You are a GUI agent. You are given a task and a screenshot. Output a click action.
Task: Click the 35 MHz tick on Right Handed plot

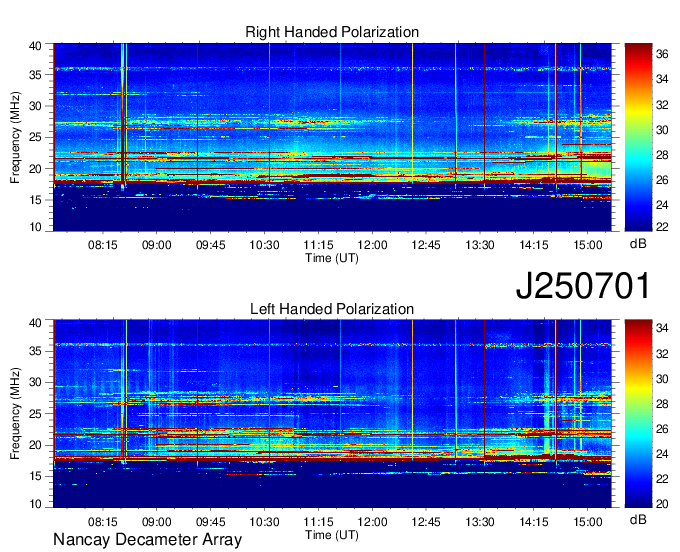[35, 75]
